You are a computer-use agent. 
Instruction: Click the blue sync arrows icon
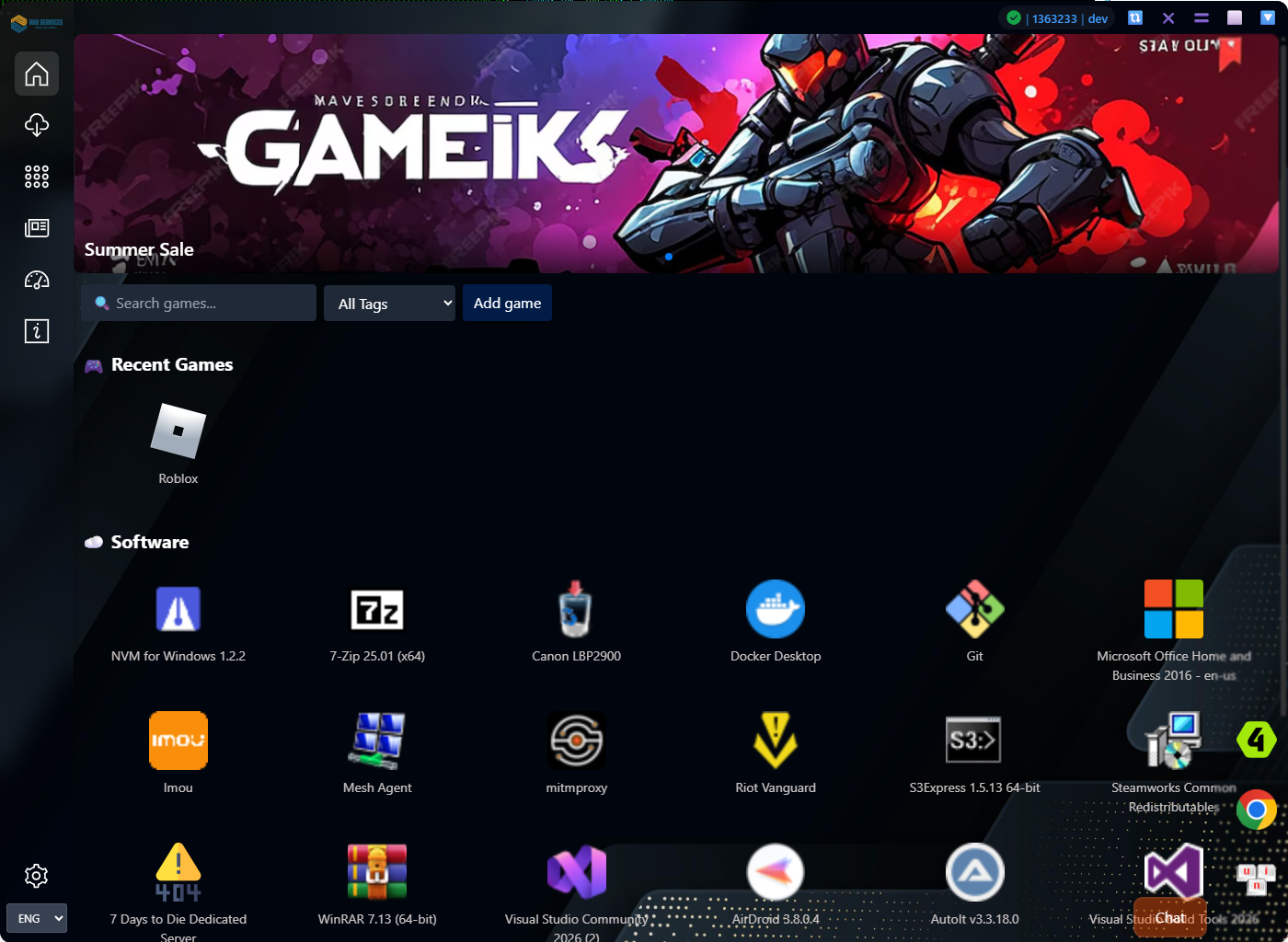pos(1135,17)
